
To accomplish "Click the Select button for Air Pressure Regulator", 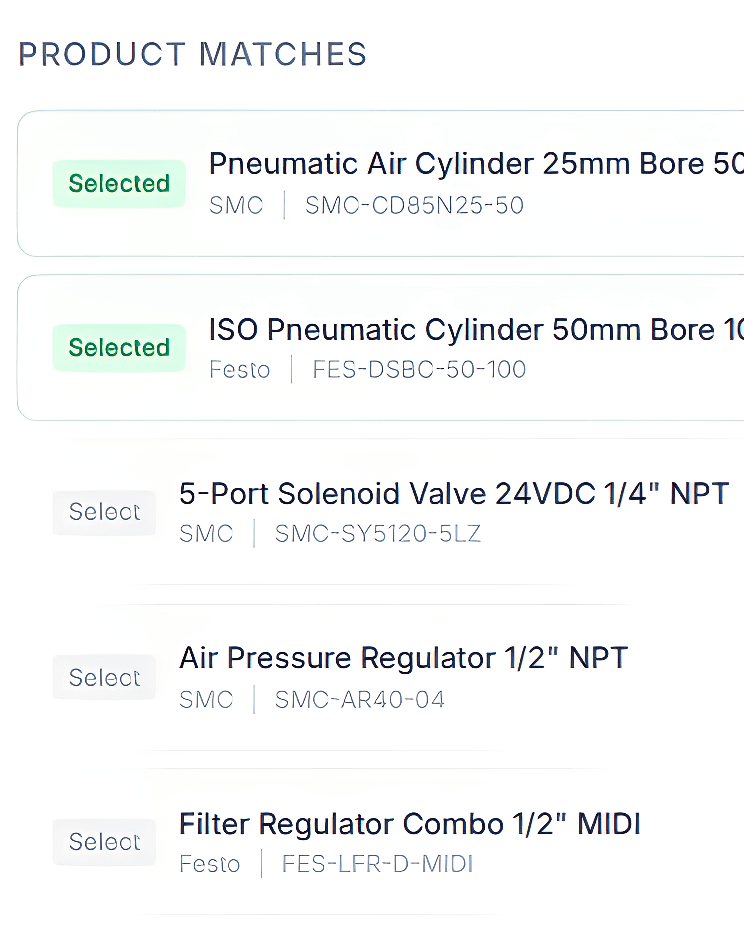I will click(x=104, y=677).
